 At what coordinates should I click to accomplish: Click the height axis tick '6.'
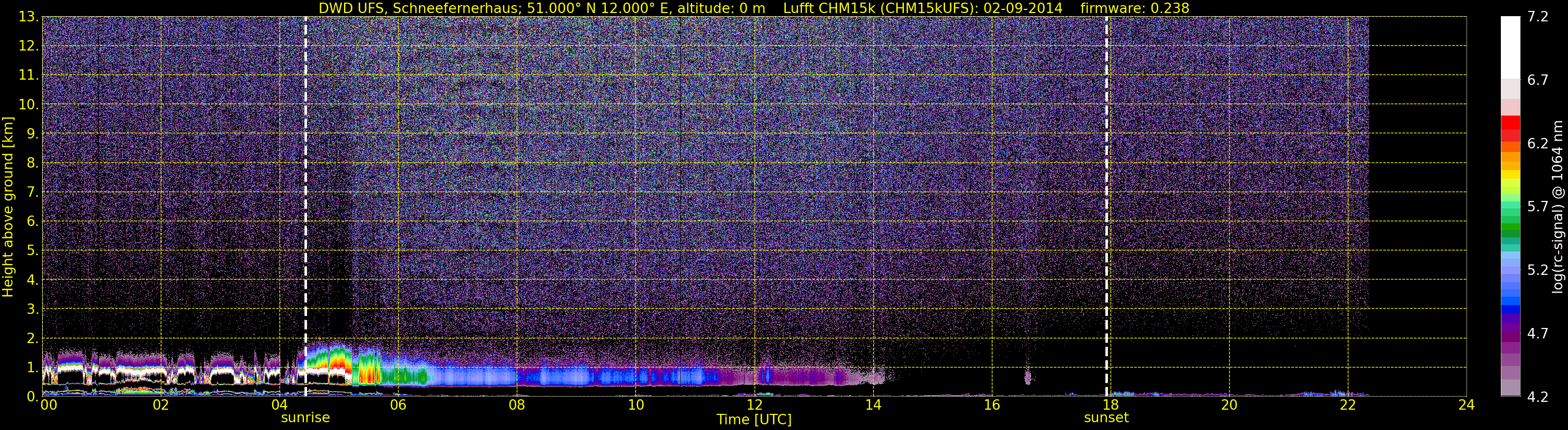32,222
